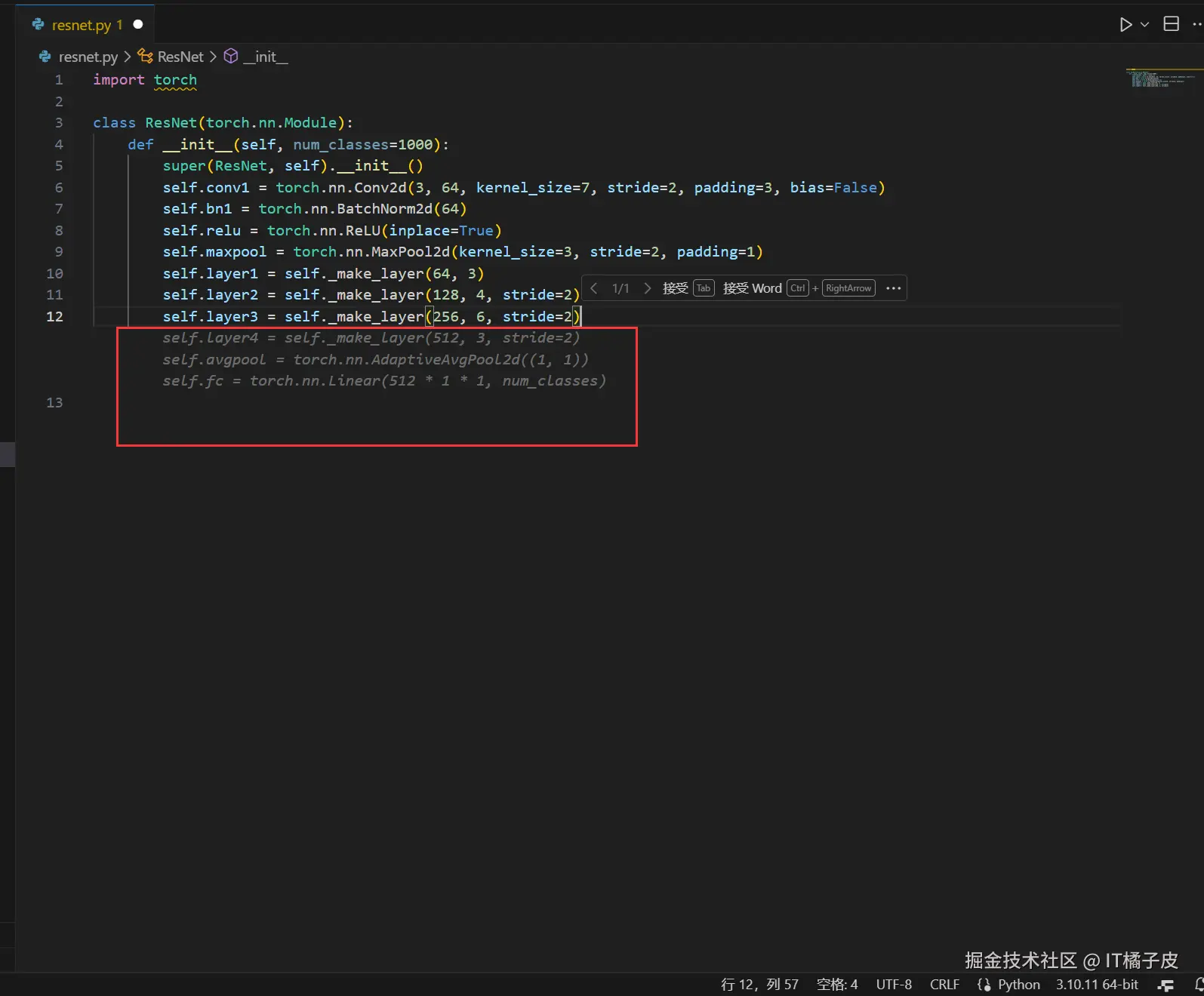
Task: Click the class ResNet declaration line
Action: 223,123
